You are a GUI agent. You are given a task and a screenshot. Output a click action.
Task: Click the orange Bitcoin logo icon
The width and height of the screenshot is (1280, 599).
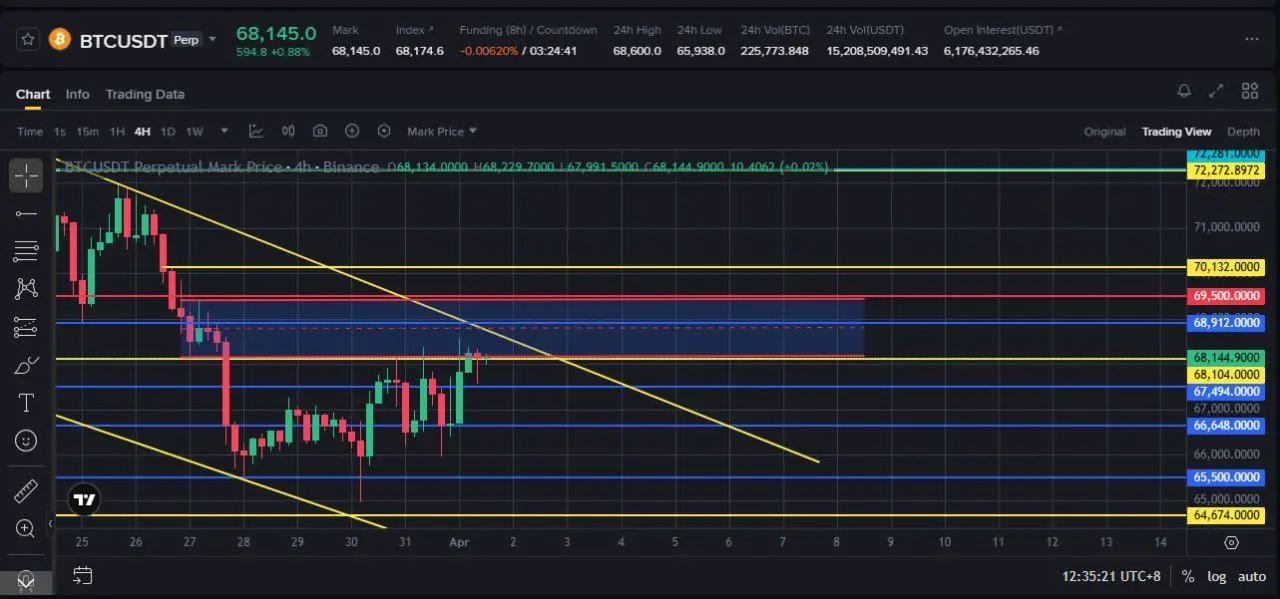click(59, 39)
